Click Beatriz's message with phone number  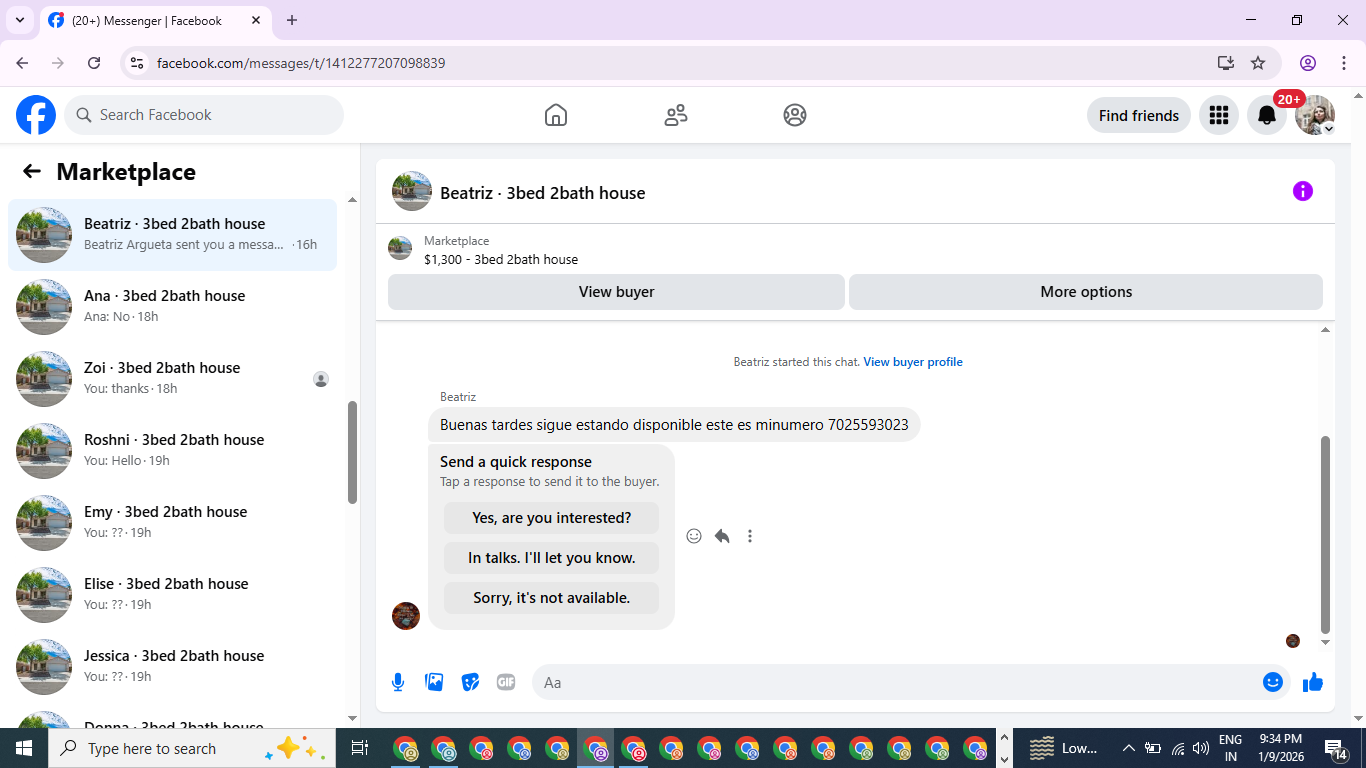pos(674,425)
